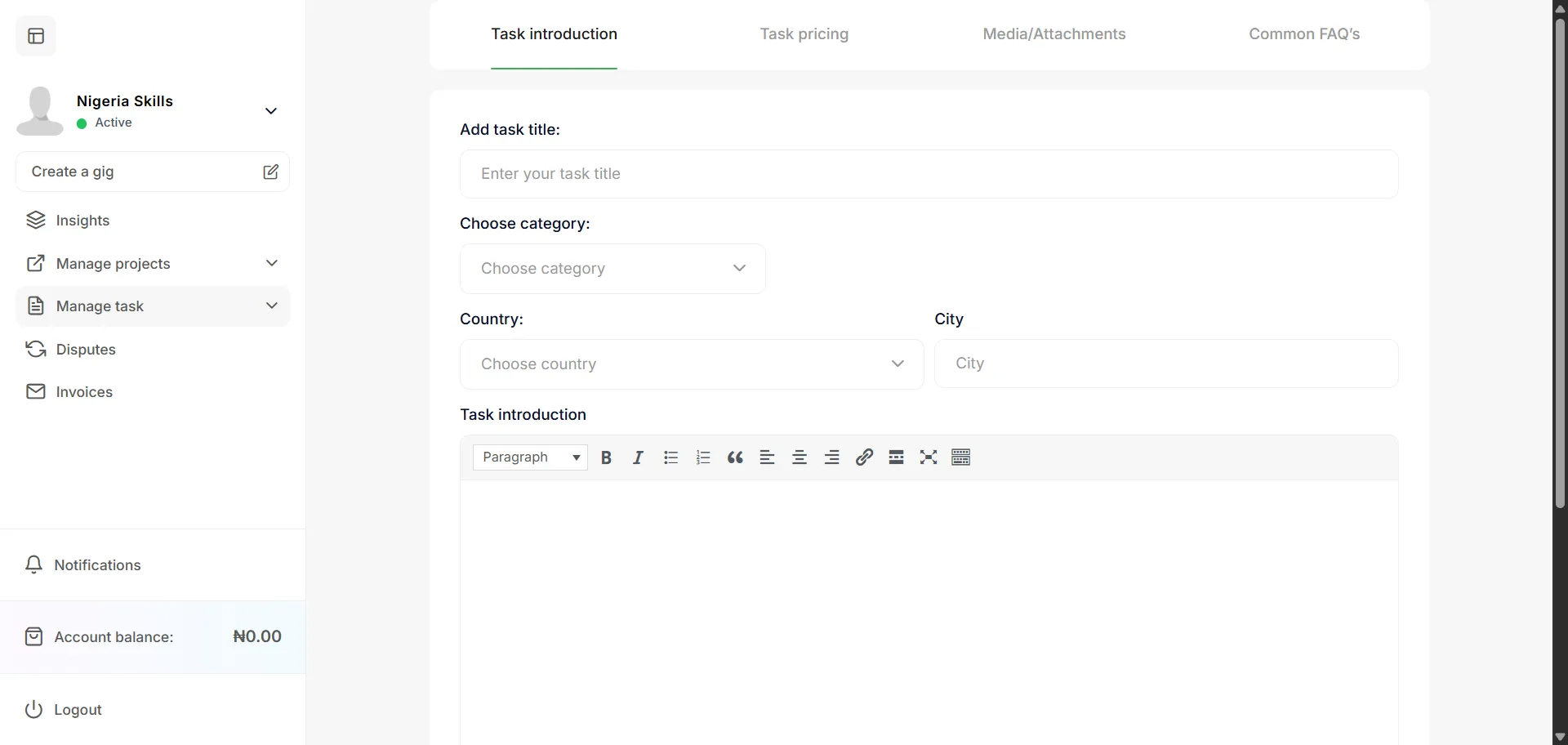Switch to the Media/Attachments tab

pyautogui.click(x=1053, y=34)
